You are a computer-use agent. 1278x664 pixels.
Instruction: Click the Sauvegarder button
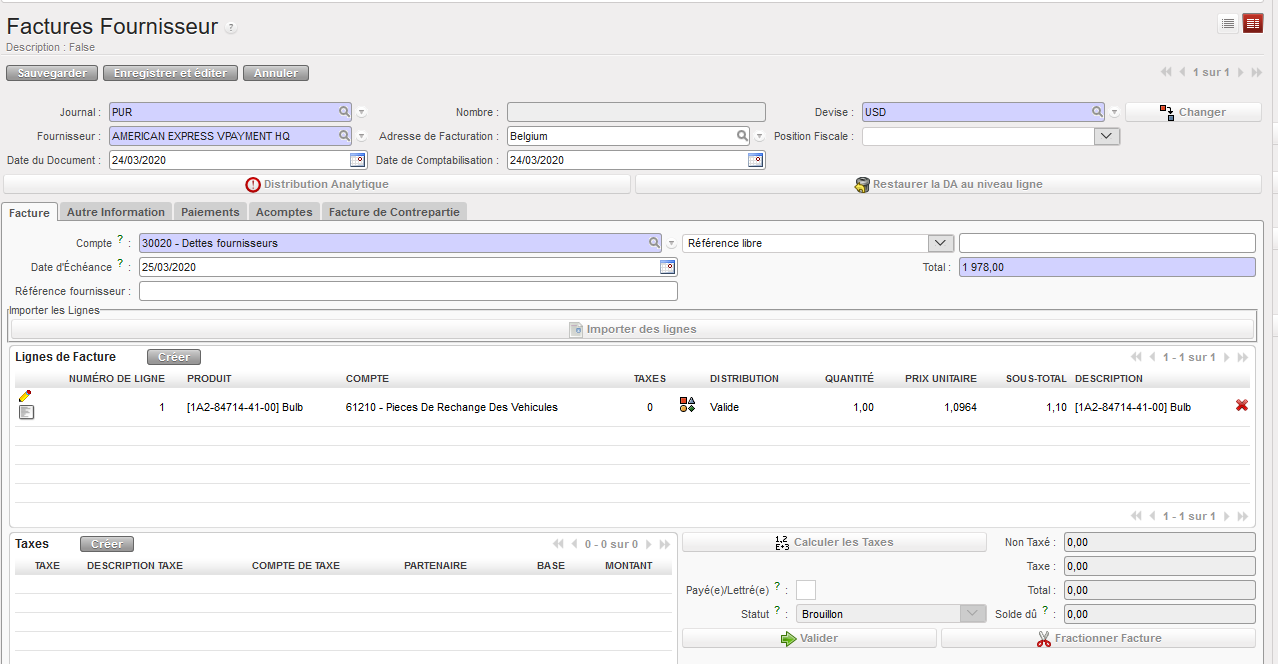point(53,73)
